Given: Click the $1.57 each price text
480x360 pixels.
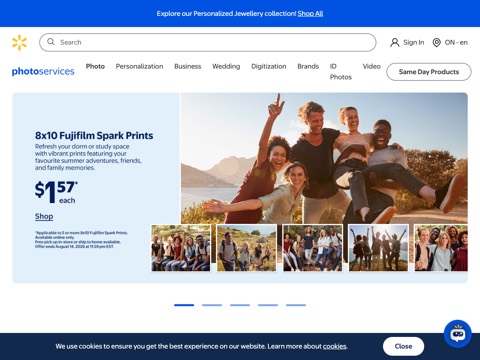Looking at the screenshot, I should tap(56, 192).
